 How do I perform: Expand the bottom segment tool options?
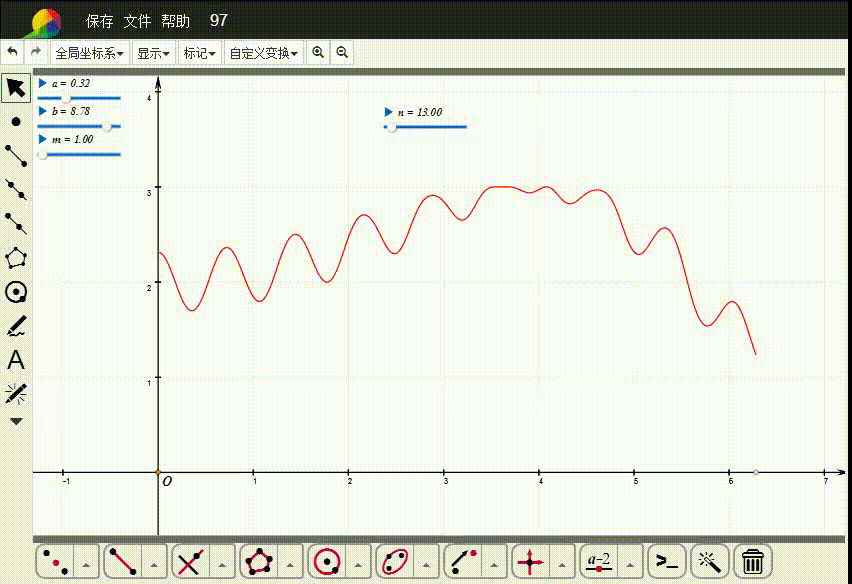154,564
